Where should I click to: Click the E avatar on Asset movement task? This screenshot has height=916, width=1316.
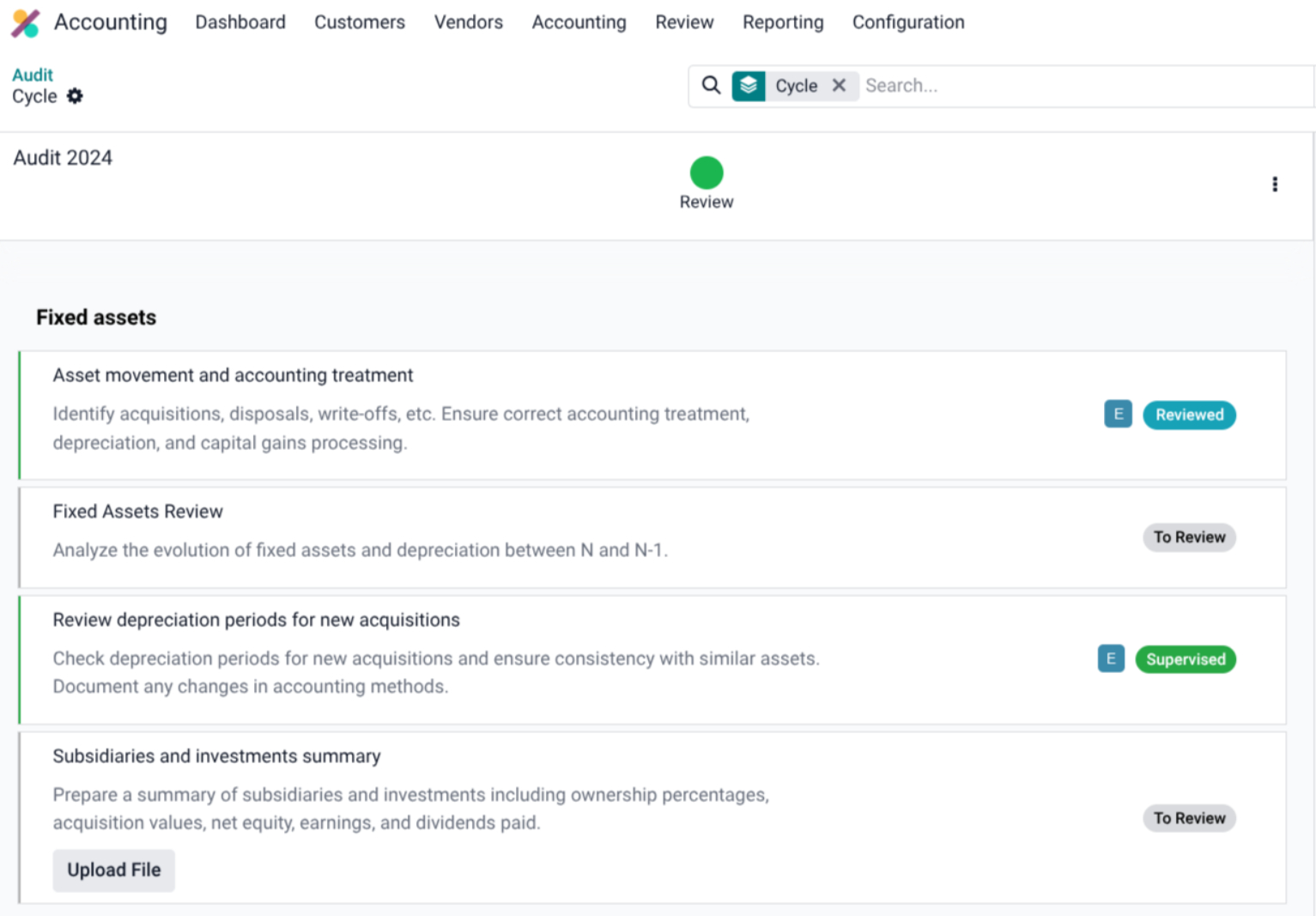coord(1118,414)
